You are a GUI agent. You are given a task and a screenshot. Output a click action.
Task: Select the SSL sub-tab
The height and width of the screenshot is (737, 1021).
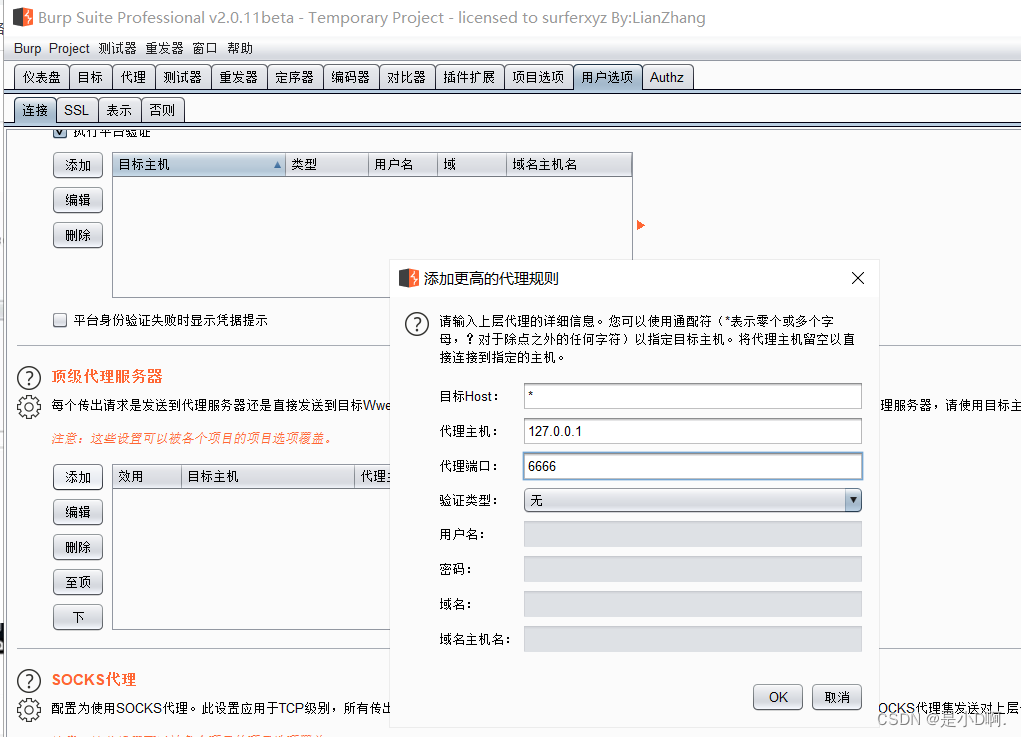[77, 110]
